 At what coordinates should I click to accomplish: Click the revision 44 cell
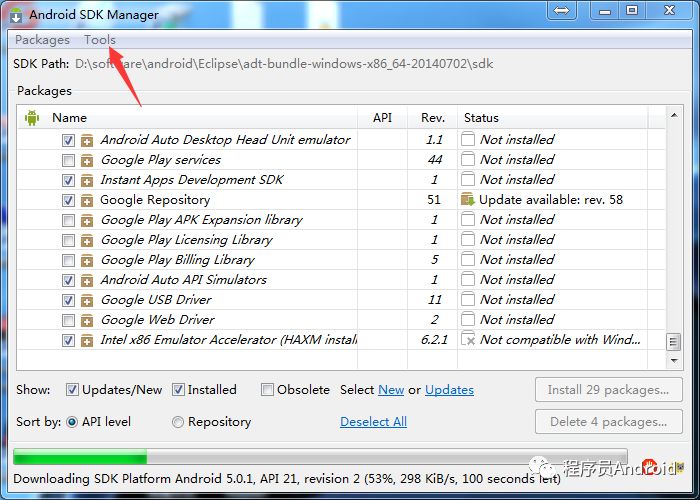pyautogui.click(x=434, y=159)
